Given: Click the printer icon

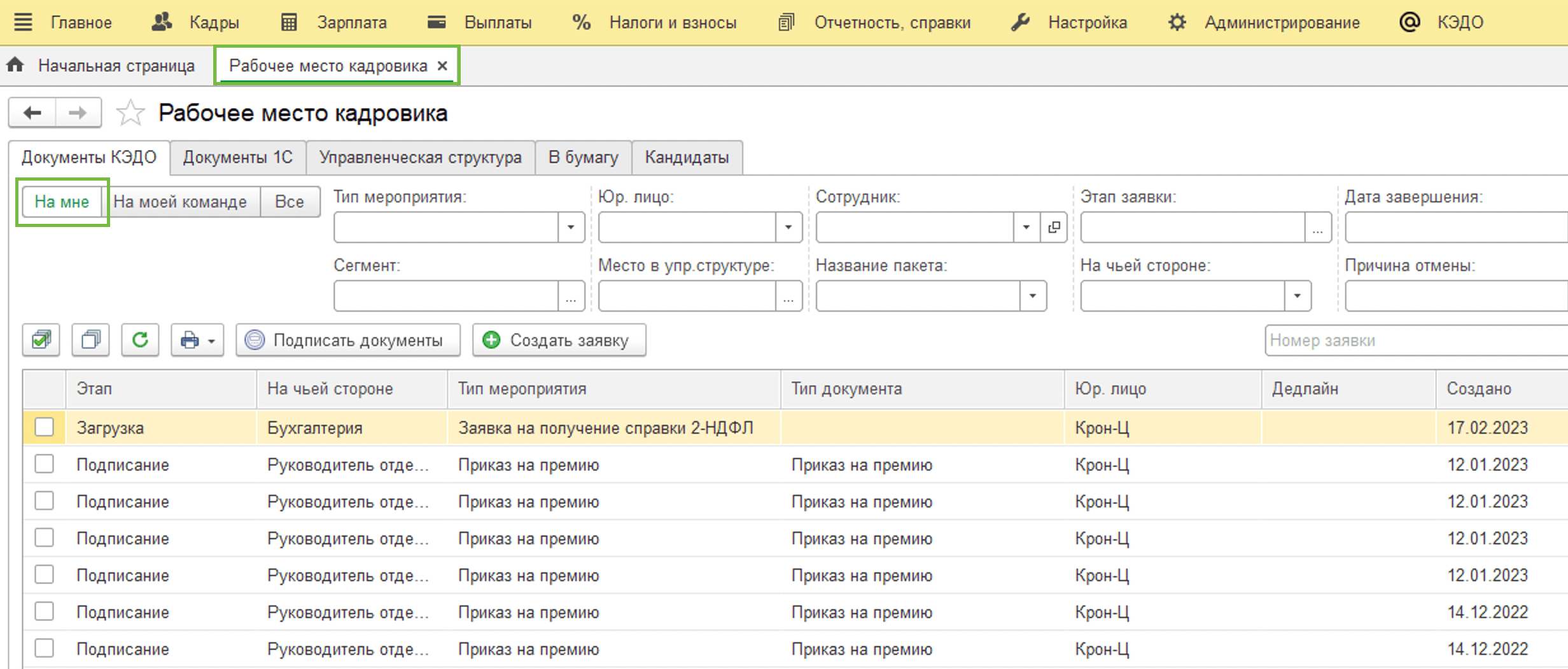Looking at the screenshot, I should (x=190, y=340).
